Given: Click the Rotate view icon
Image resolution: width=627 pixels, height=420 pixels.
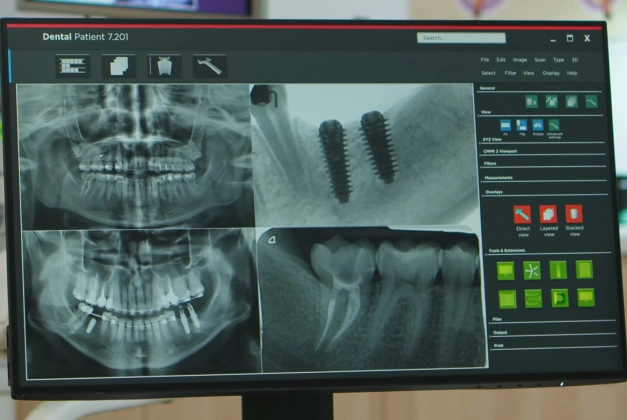Looking at the screenshot, I should (x=538, y=127).
